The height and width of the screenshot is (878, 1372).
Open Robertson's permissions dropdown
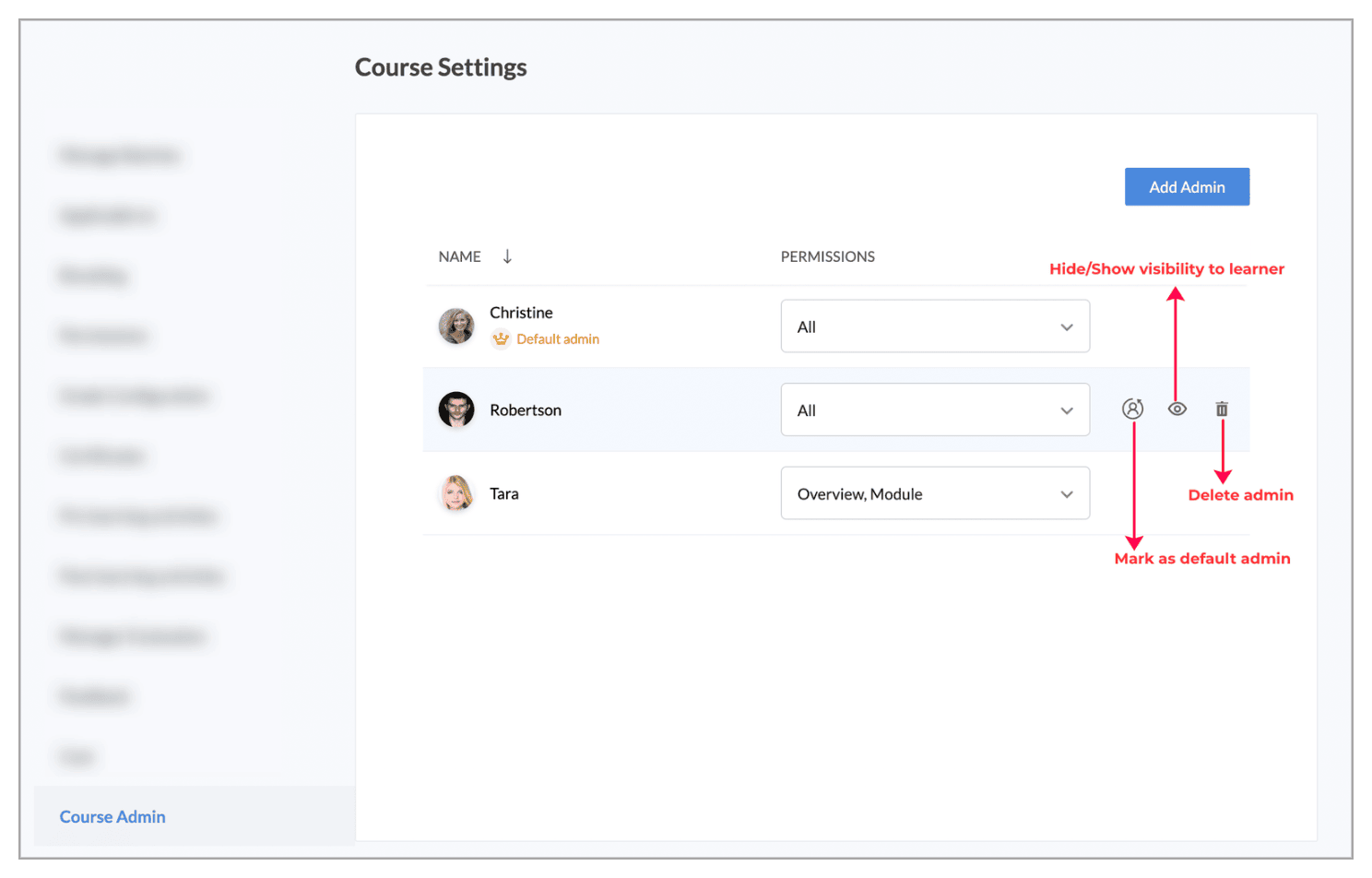pos(935,409)
